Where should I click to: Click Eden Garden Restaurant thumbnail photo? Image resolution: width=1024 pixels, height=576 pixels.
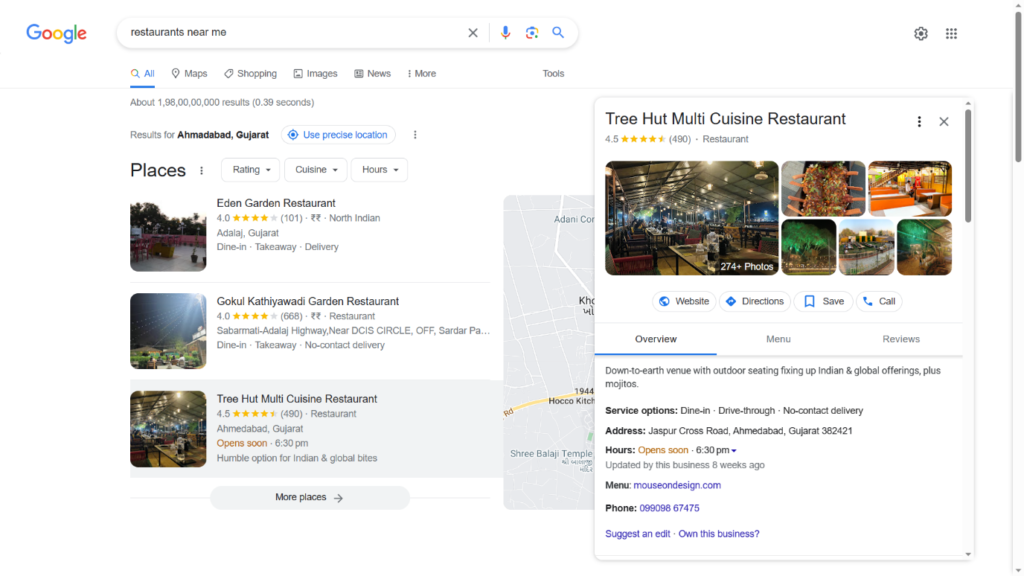[168, 234]
